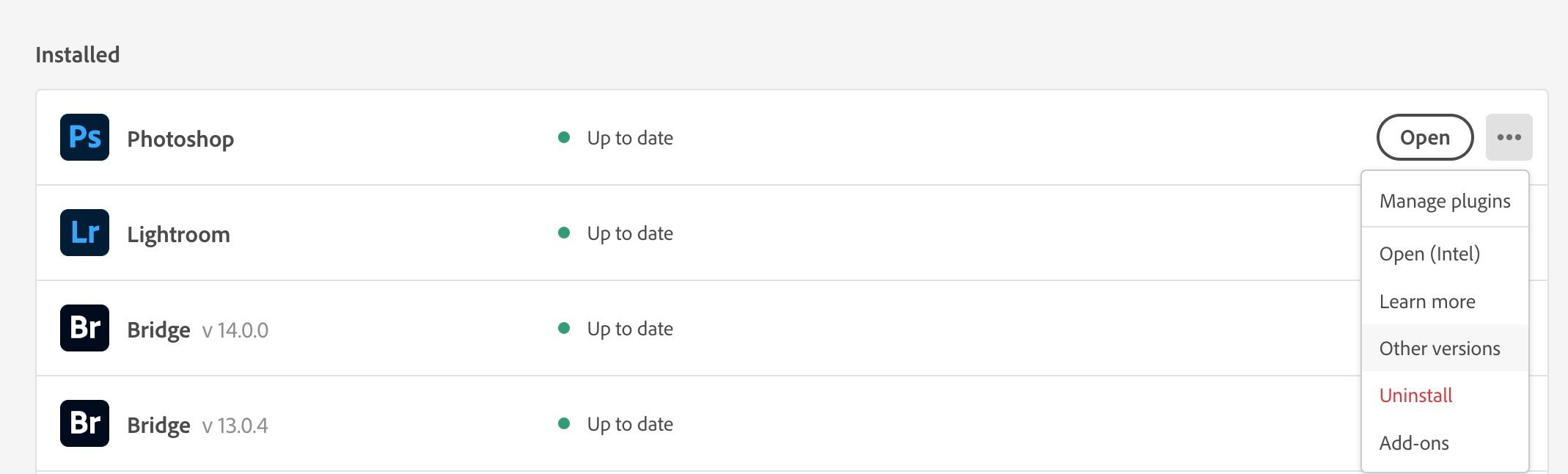Open Photoshop with the Open button

1424,137
